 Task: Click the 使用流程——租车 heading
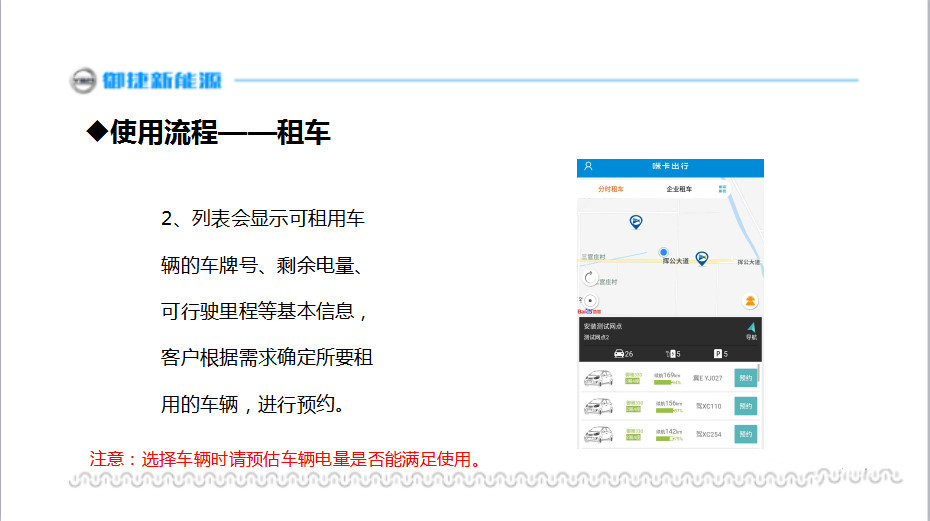208,132
